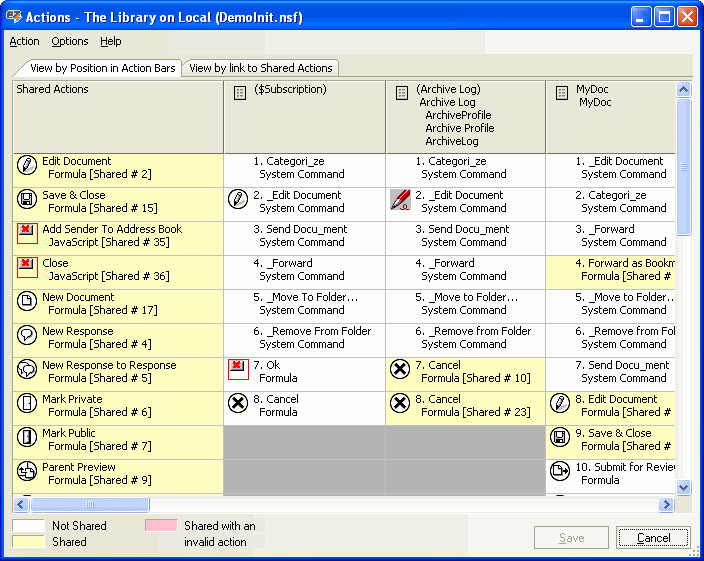The height and width of the screenshot is (561, 704).
Task: Click the Mark Private icon
Action: pyautogui.click(x=27, y=405)
